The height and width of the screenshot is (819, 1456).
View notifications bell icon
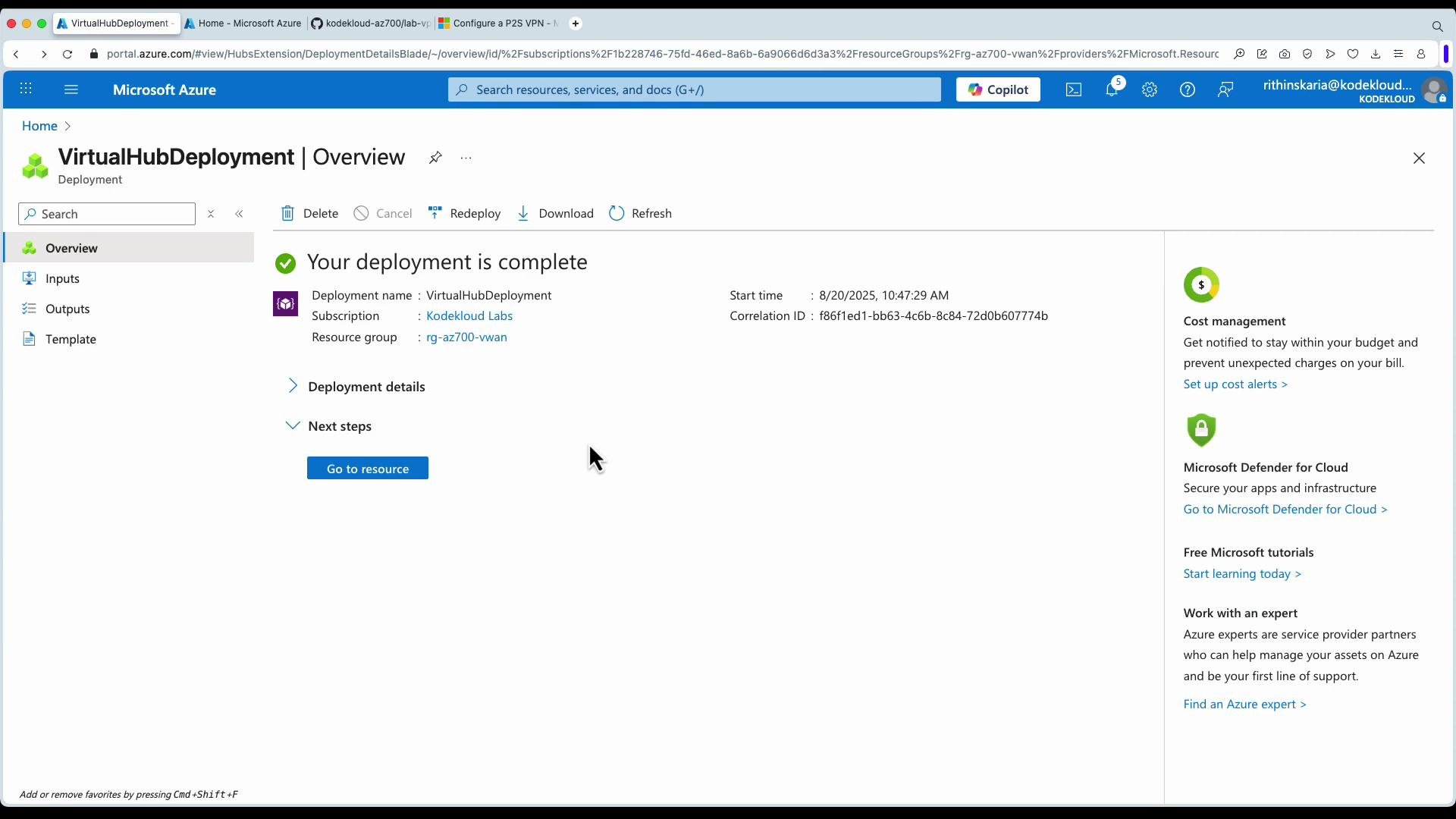[x=1112, y=89]
